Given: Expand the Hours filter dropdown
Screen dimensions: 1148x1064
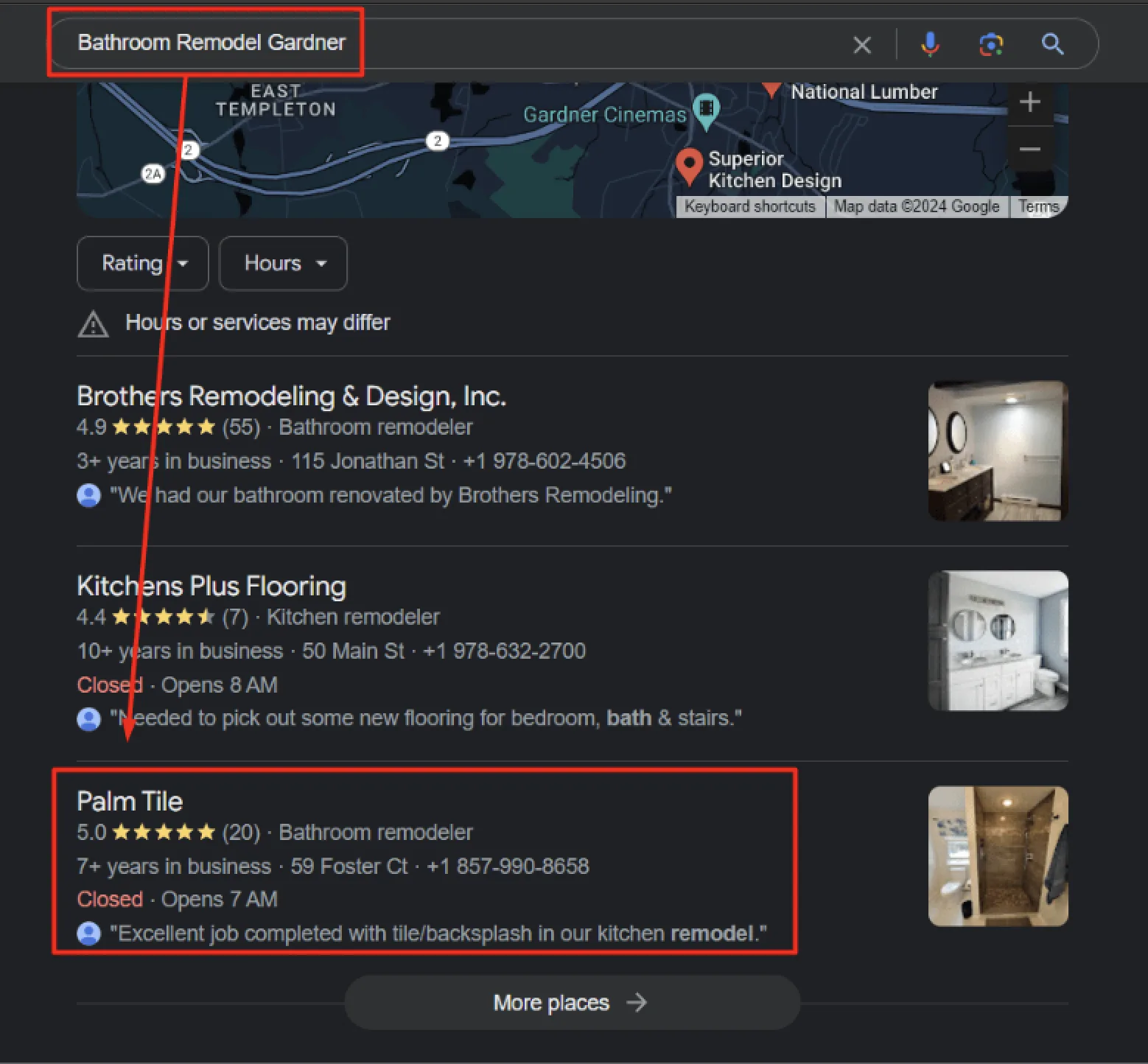Looking at the screenshot, I should 283,263.
